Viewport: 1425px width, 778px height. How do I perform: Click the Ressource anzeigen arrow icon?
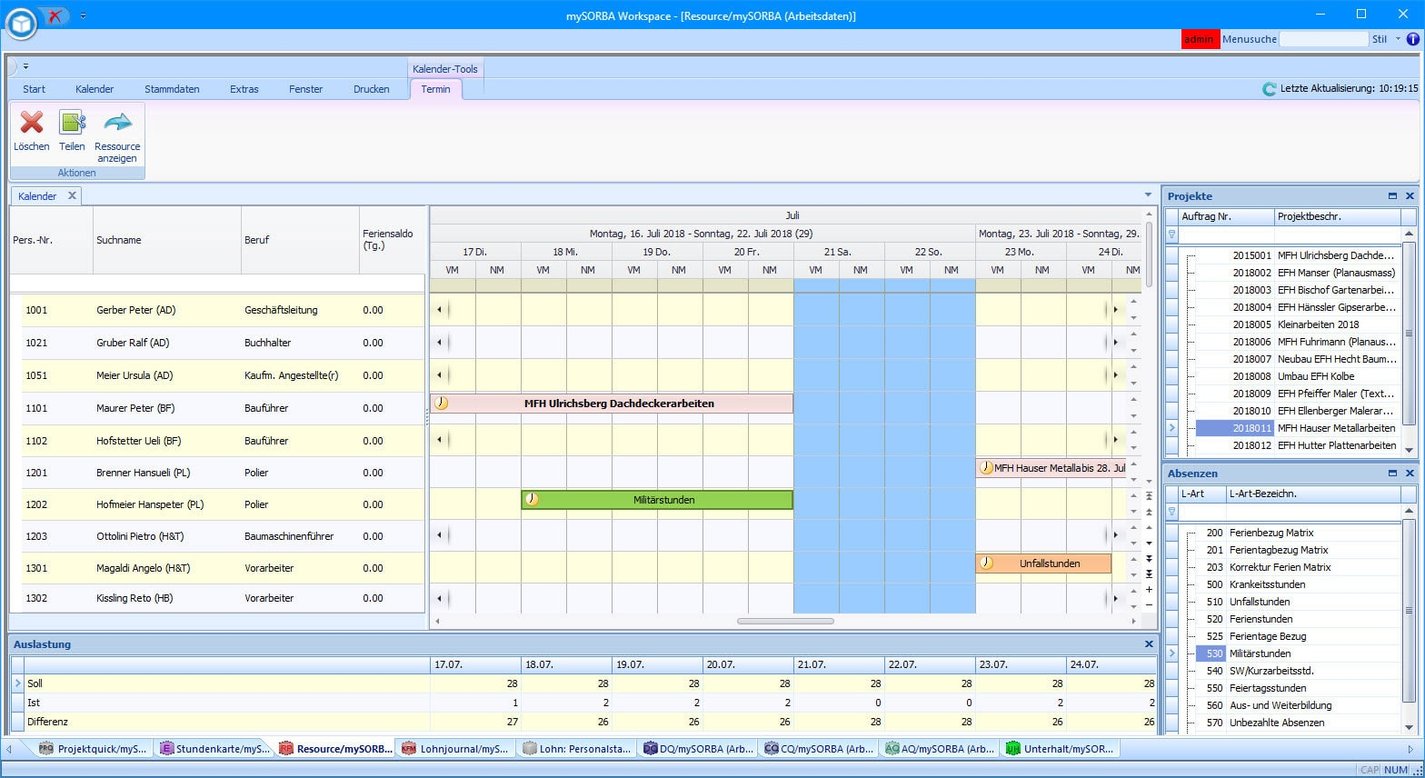[x=117, y=123]
